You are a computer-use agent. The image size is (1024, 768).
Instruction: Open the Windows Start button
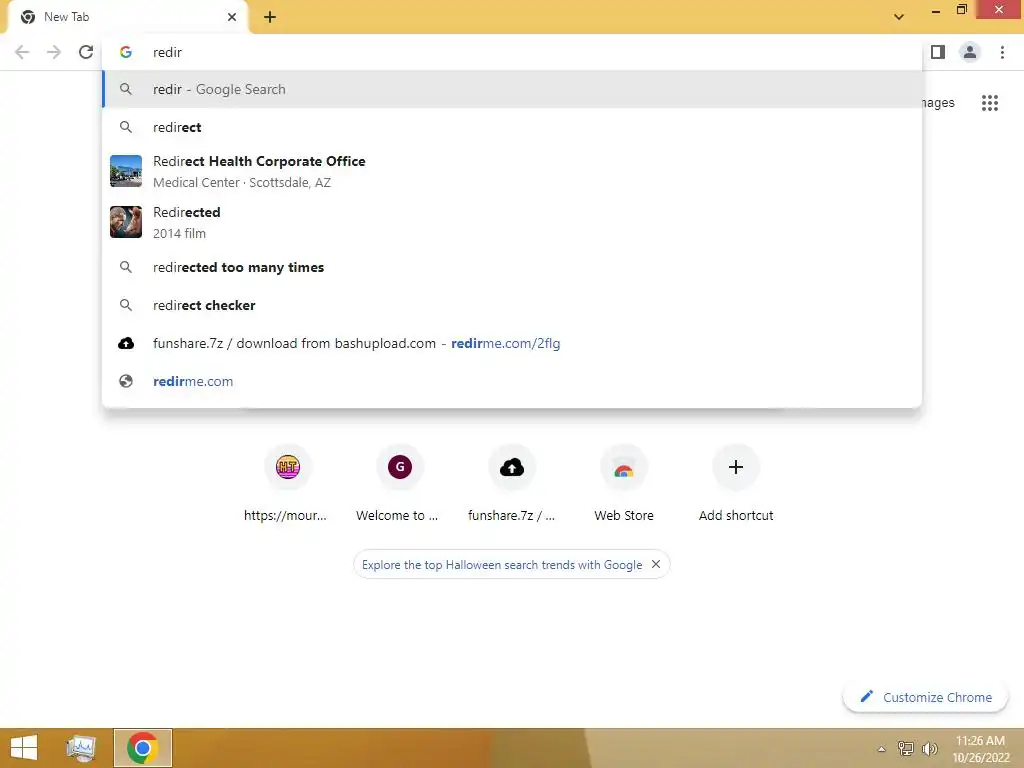point(24,748)
